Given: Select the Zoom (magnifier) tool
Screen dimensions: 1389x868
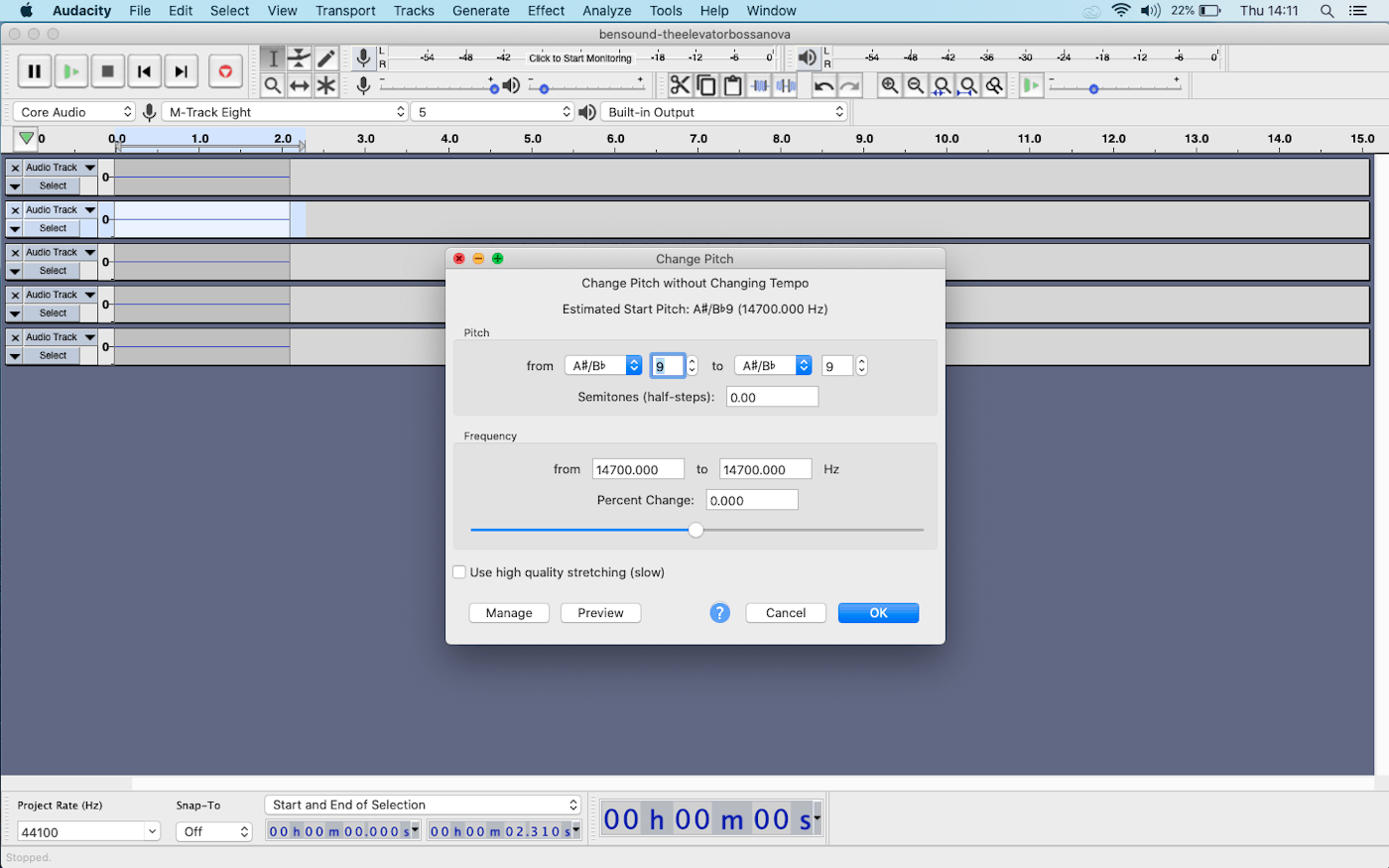Looking at the screenshot, I should pyautogui.click(x=273, y=85).
